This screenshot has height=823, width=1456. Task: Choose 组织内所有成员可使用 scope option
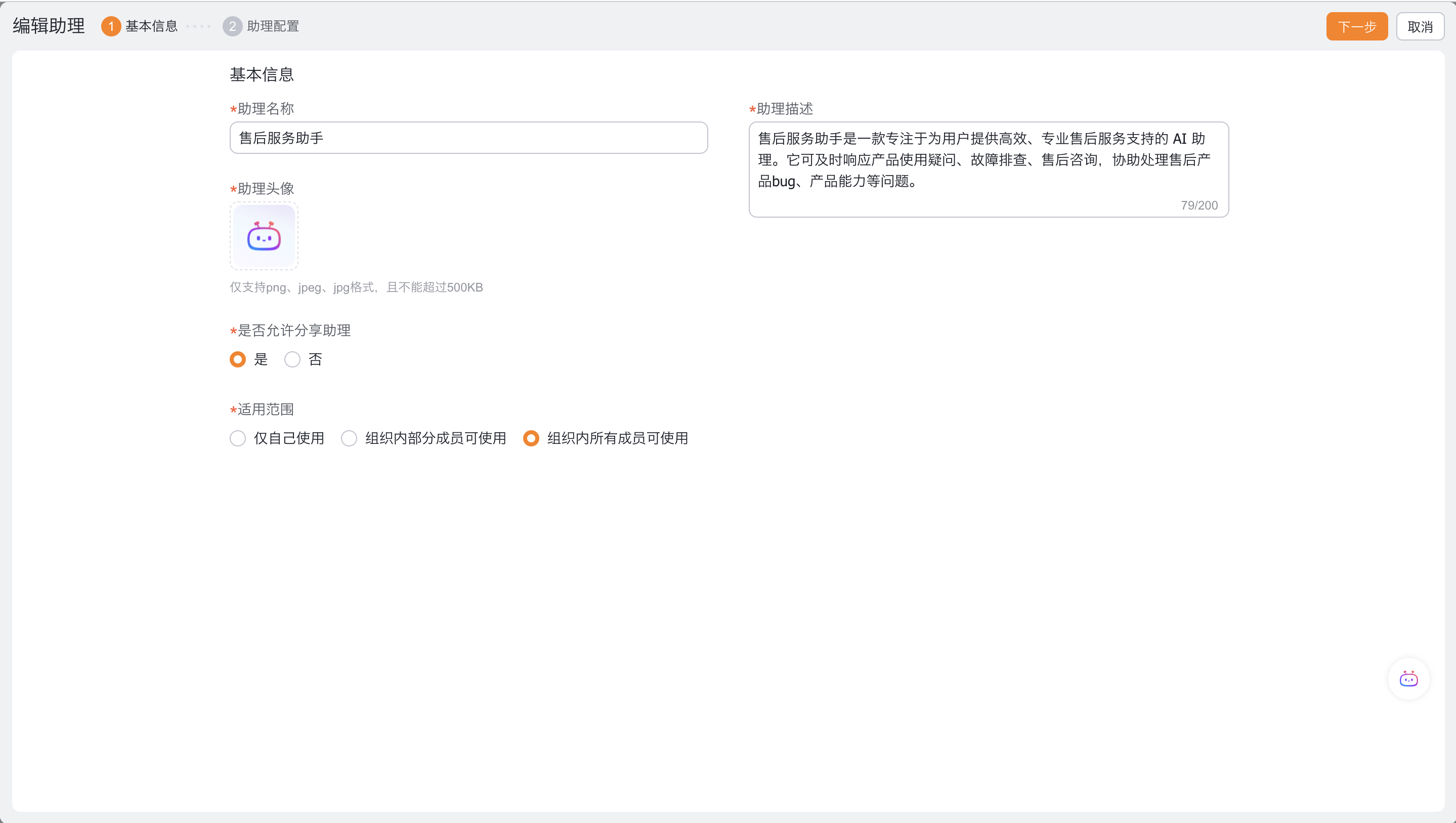pos(531,438)
